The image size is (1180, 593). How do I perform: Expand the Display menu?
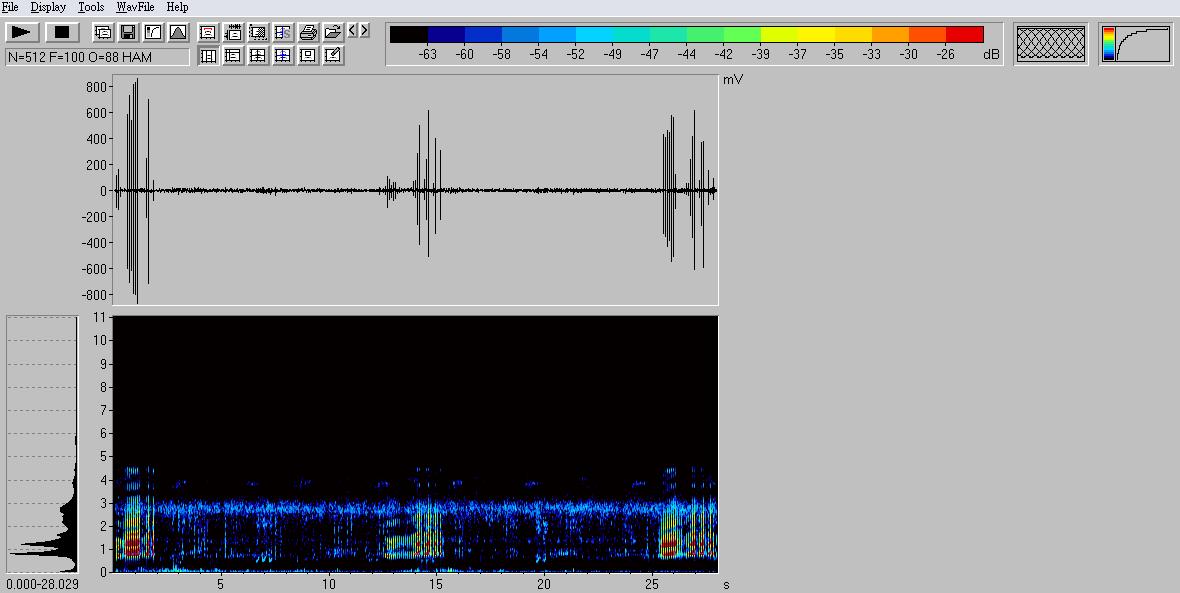[48, 7]
